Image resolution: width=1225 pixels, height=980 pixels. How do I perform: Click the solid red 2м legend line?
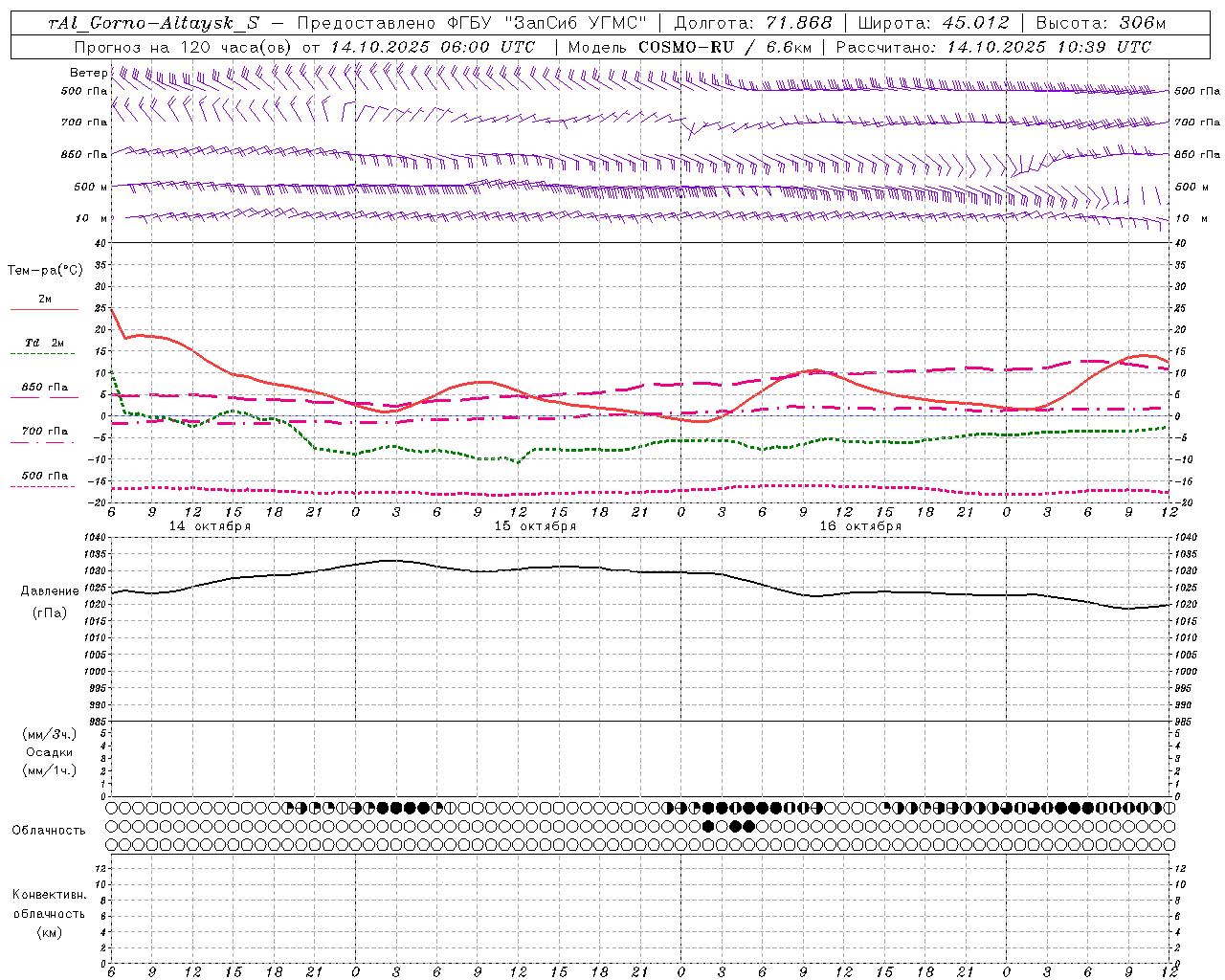point(44,310)
